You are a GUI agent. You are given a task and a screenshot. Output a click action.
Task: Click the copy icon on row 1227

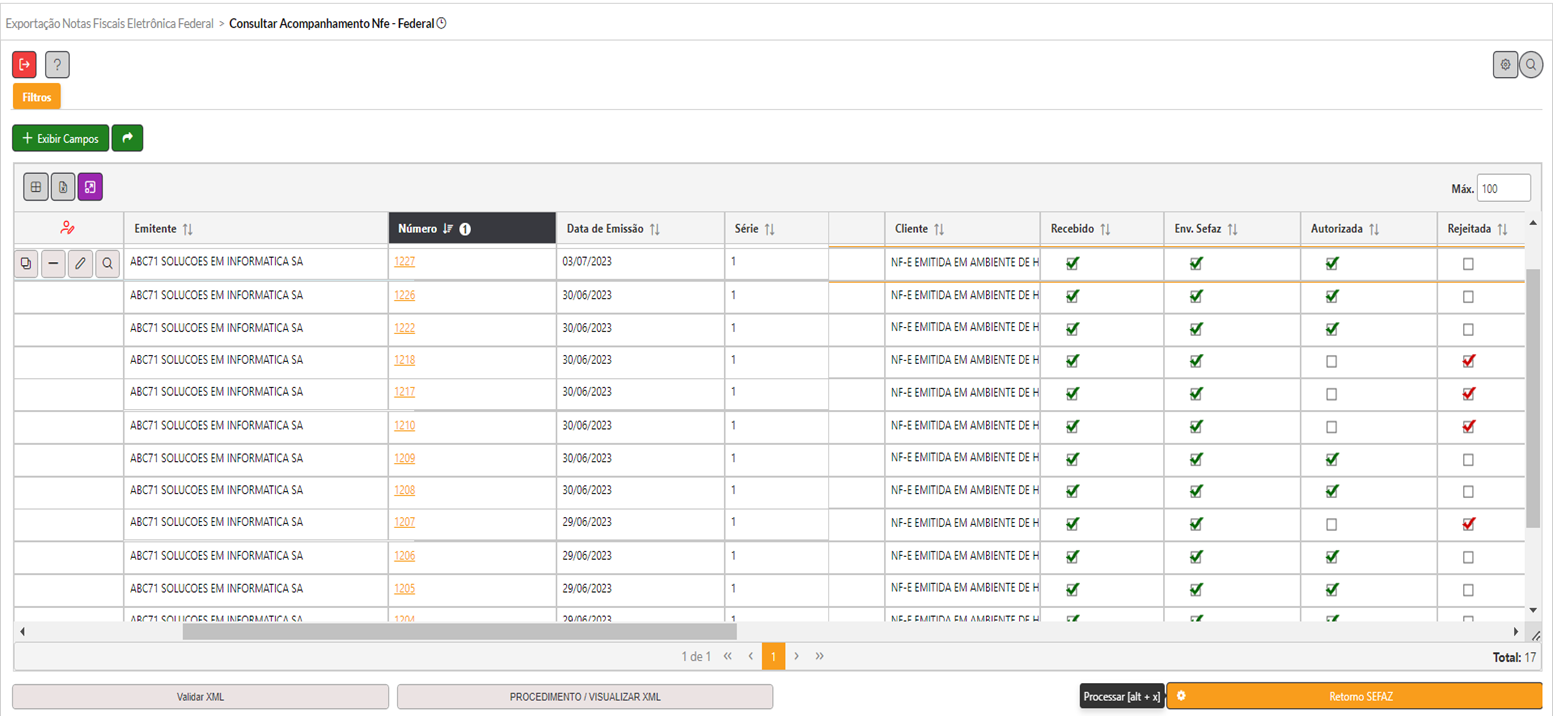click(26, 264)
